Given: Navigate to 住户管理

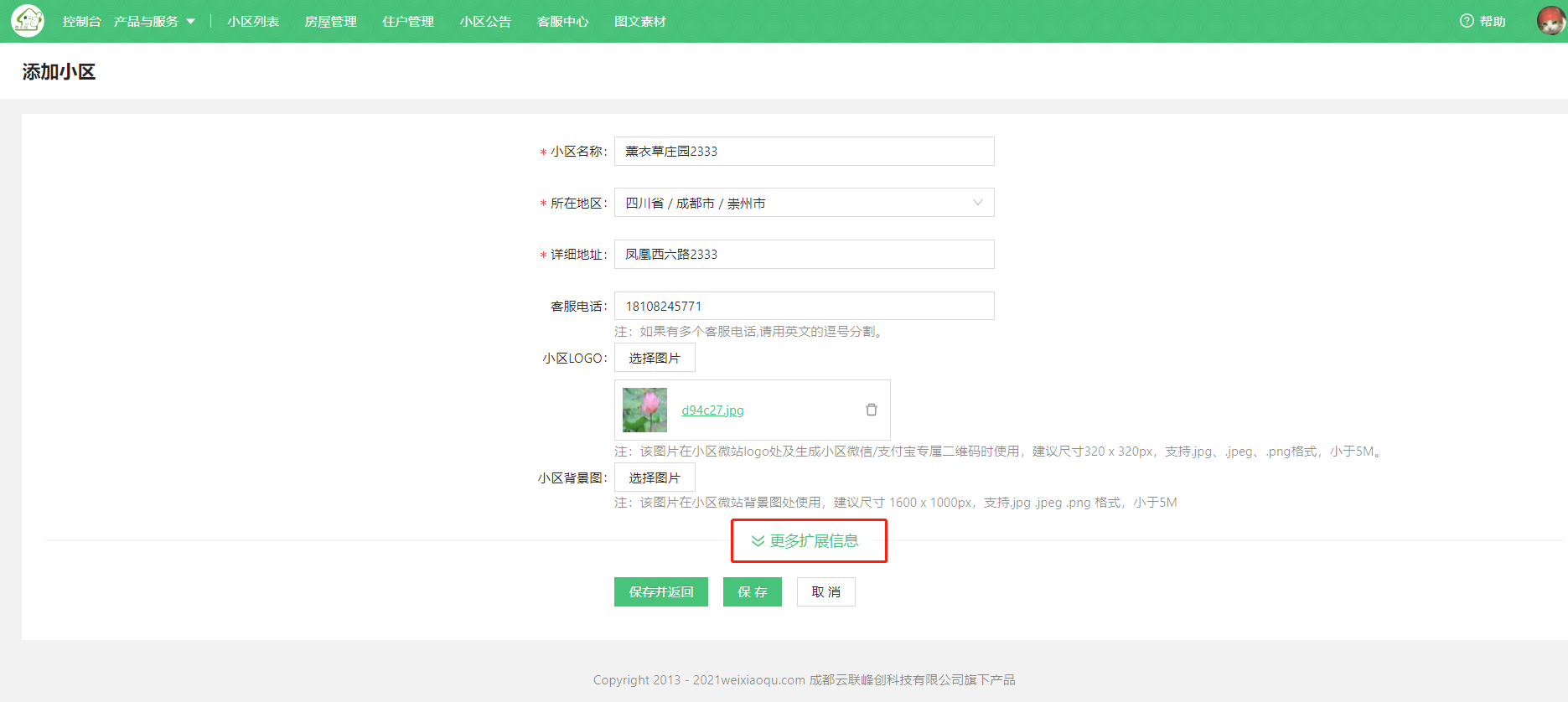Looking at the screenshot, I should [408, 21].
